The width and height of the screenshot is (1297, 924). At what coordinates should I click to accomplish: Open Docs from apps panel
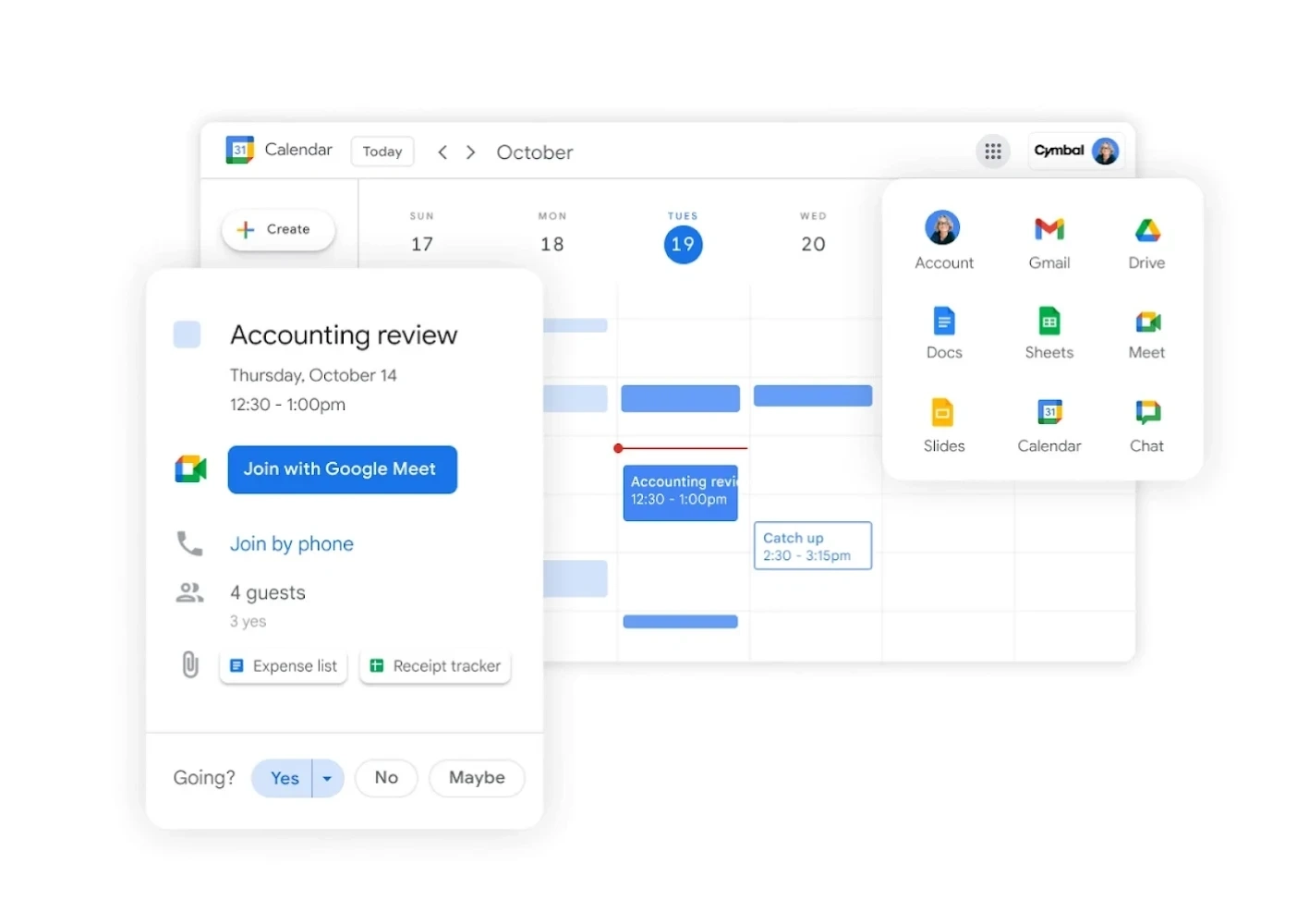(944, 332)
